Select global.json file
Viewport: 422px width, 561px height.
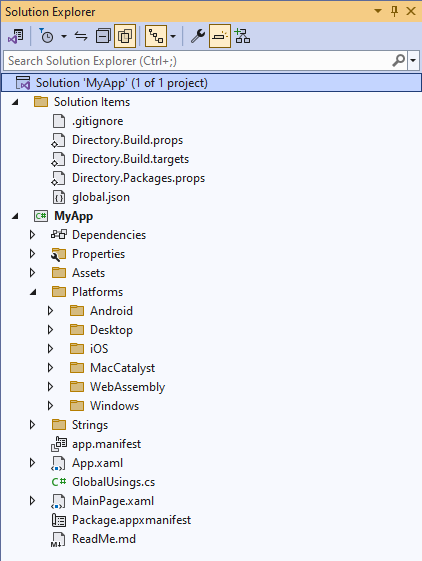(x=101, y=197)
